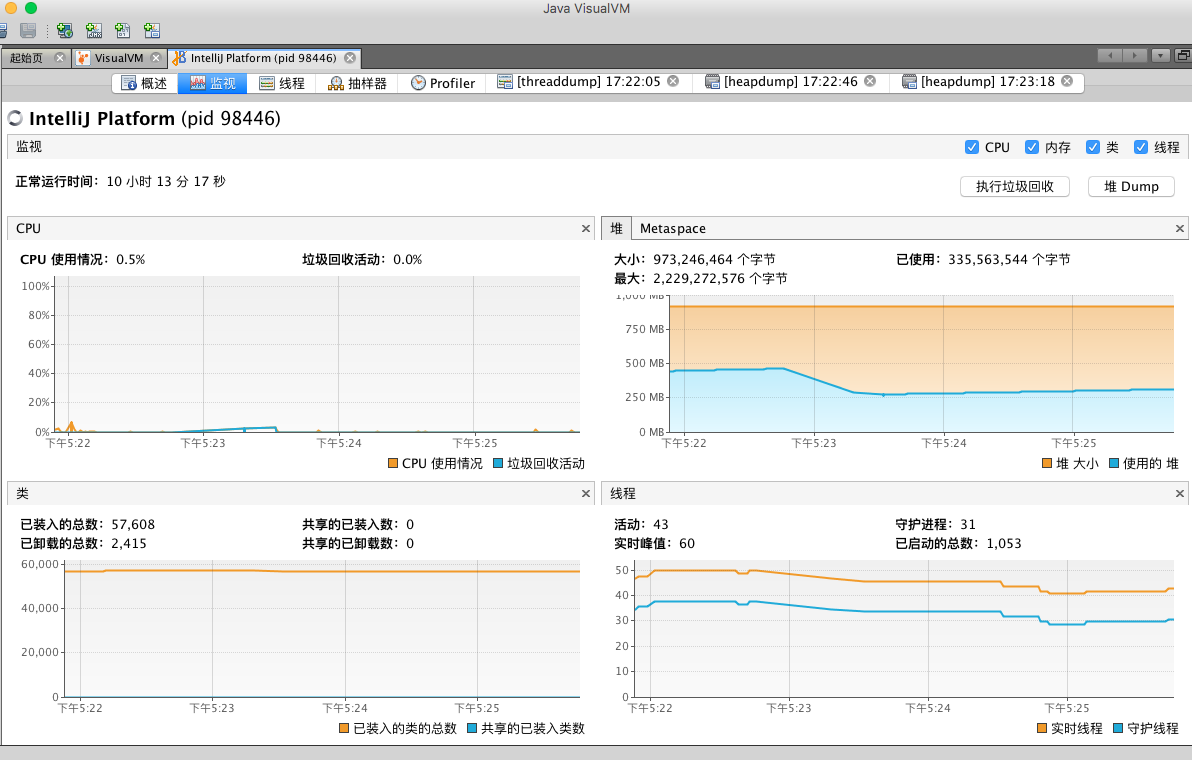Click the grayed Save toolbar icon
This screenshot has width=1192, height=760.
28,30
